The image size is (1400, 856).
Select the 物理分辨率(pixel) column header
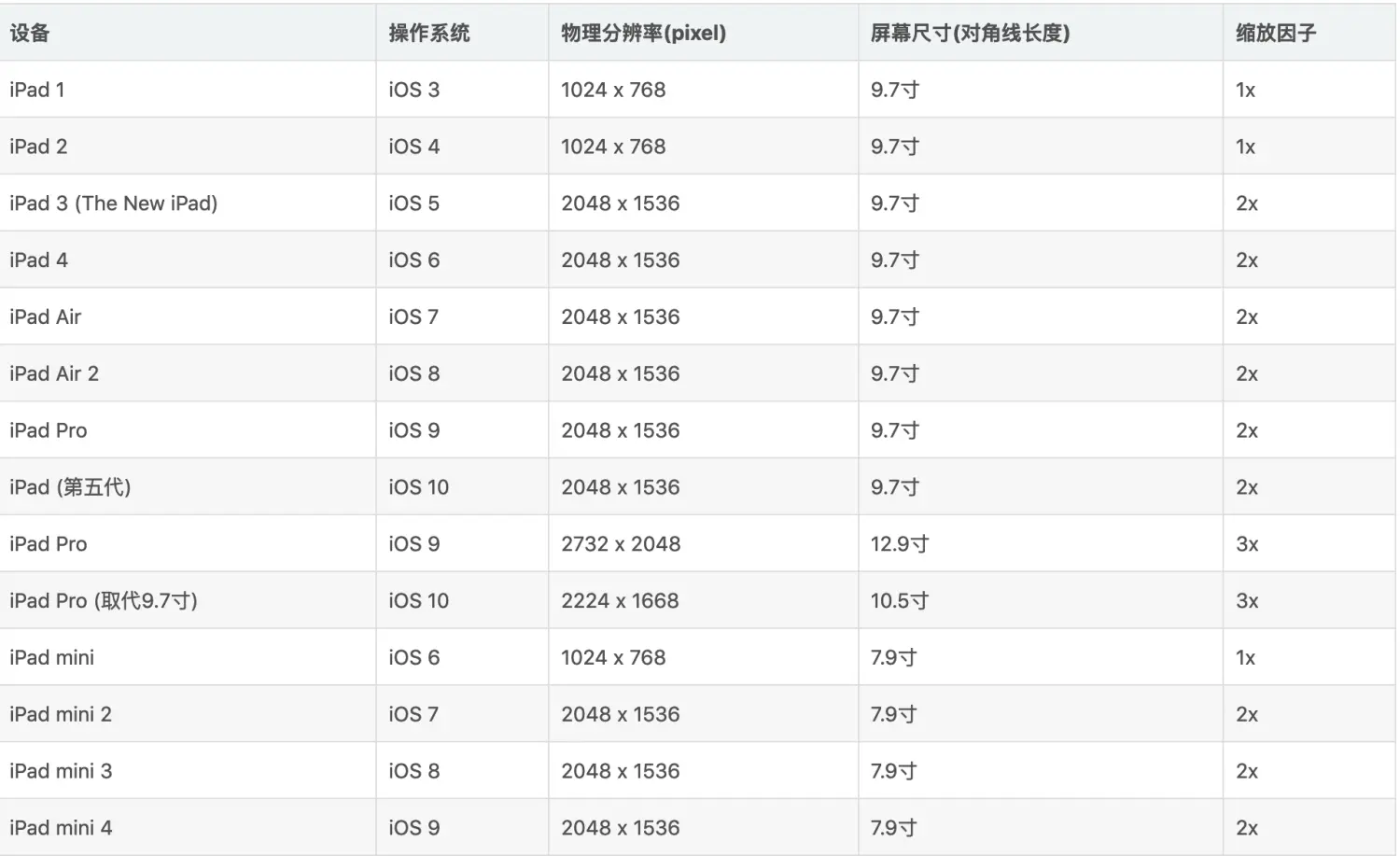tap(643, 34)
